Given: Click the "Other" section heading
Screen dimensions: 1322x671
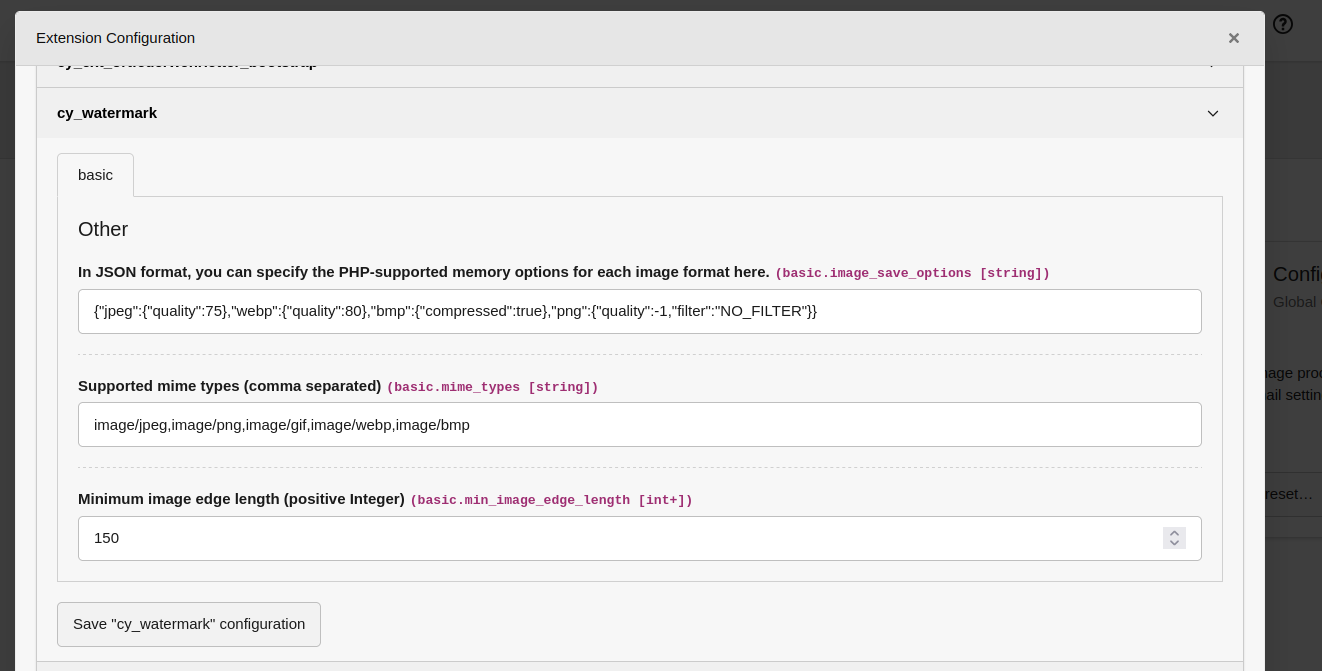Looking at the screenshot, I should pyautogui.click(x=103, y=229).
